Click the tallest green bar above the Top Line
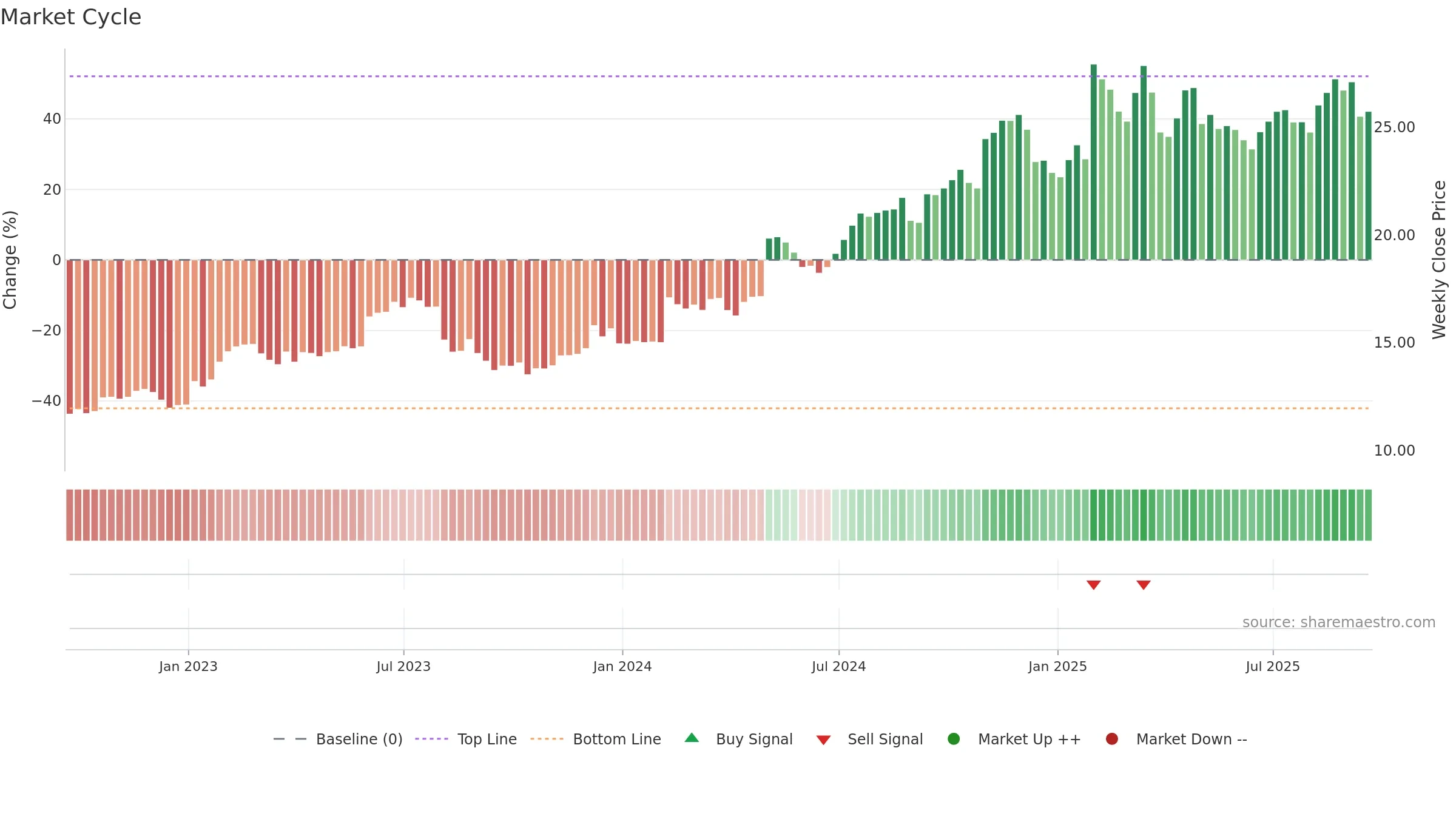 pos(1093,162)
